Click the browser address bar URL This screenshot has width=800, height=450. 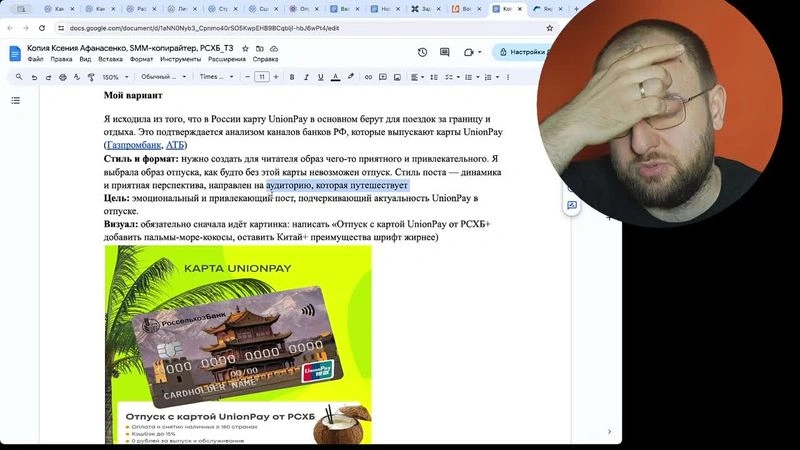coord(204,28)
